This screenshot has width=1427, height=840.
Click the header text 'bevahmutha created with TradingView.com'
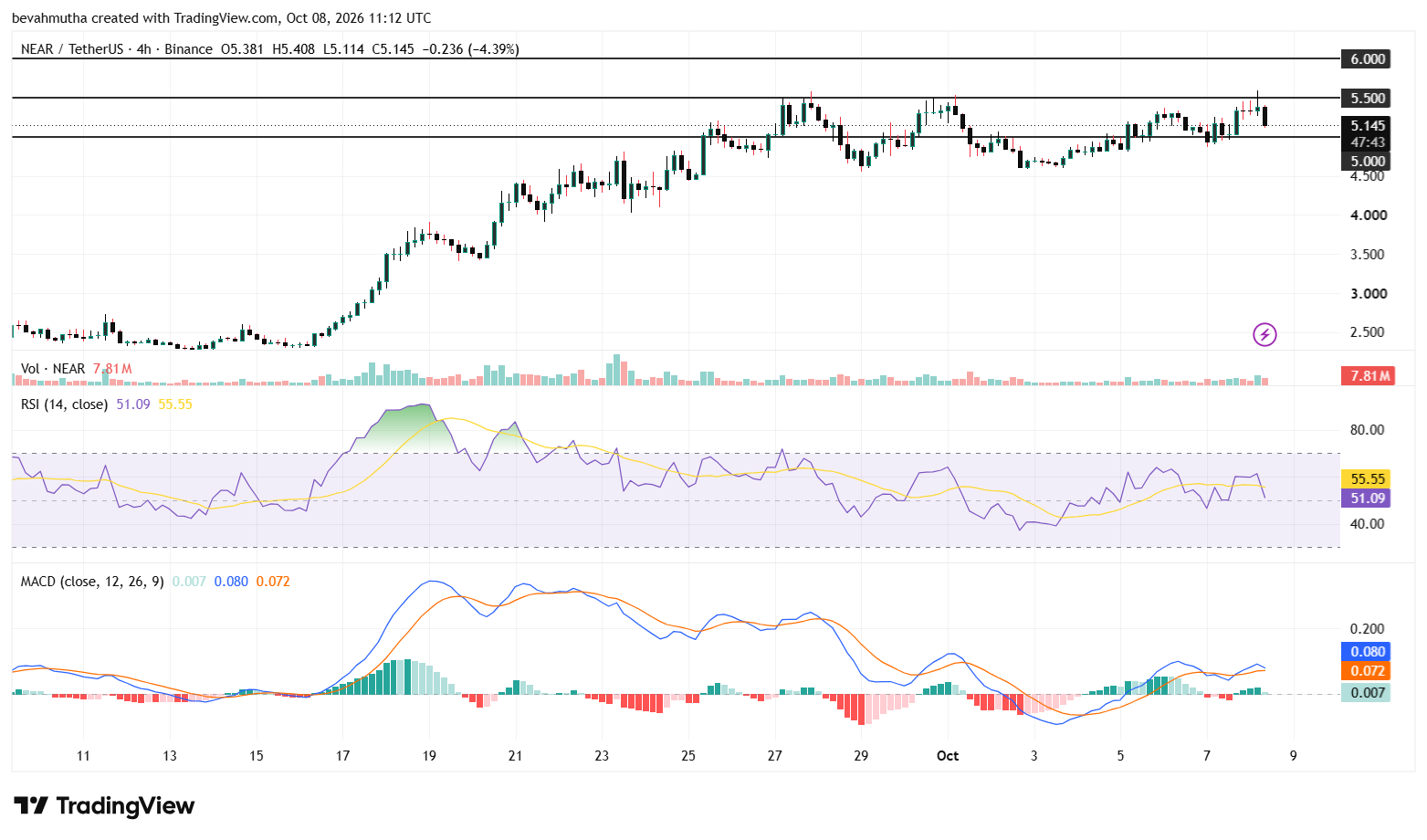click(146, 18)
